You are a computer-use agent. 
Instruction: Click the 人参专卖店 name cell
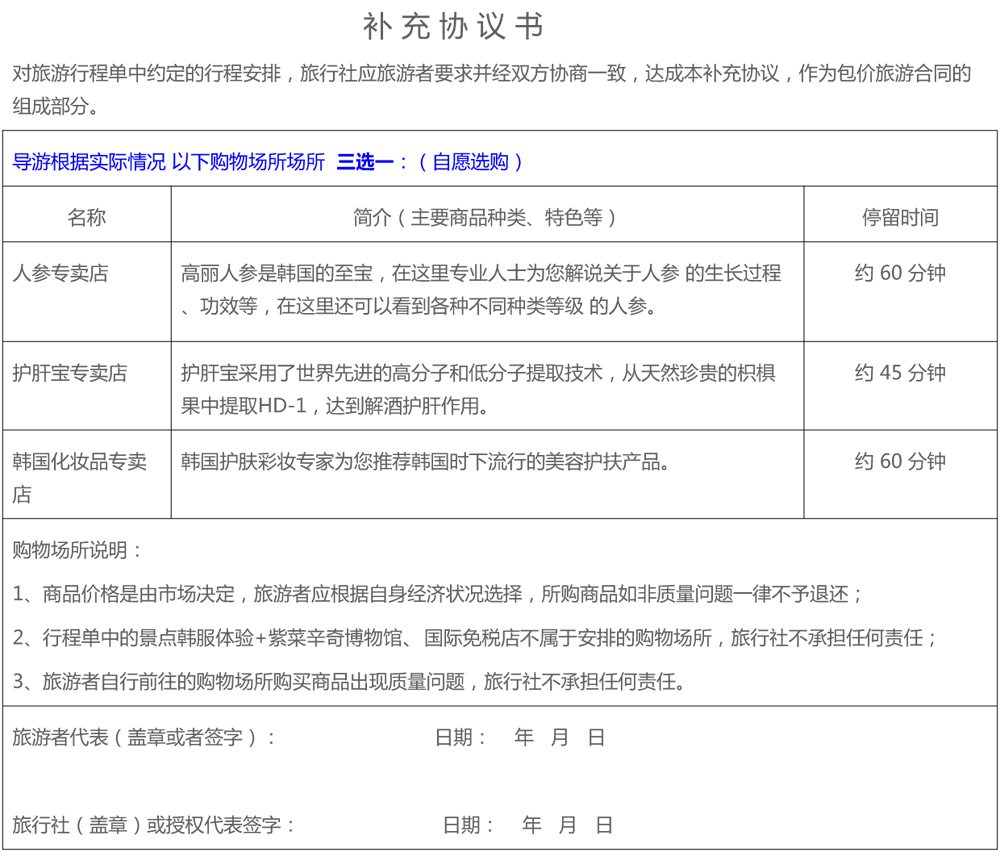pos(60,273)
